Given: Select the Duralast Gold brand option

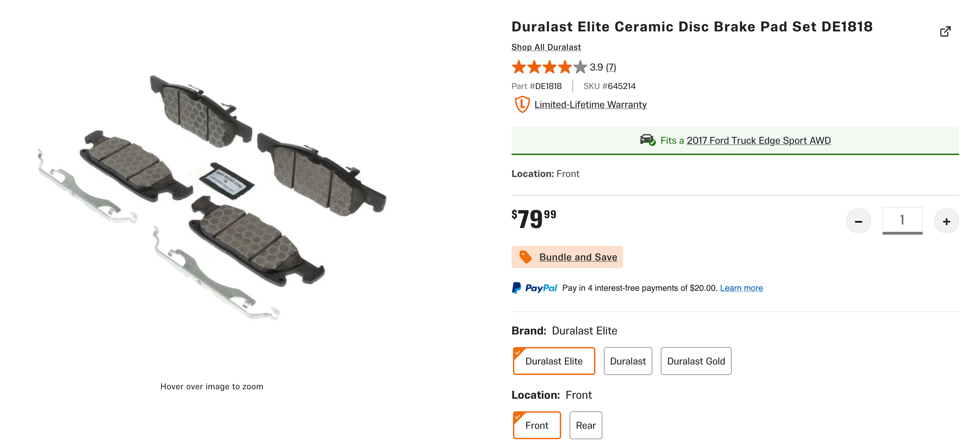Looking at the screenshot, I should (696, 361).
